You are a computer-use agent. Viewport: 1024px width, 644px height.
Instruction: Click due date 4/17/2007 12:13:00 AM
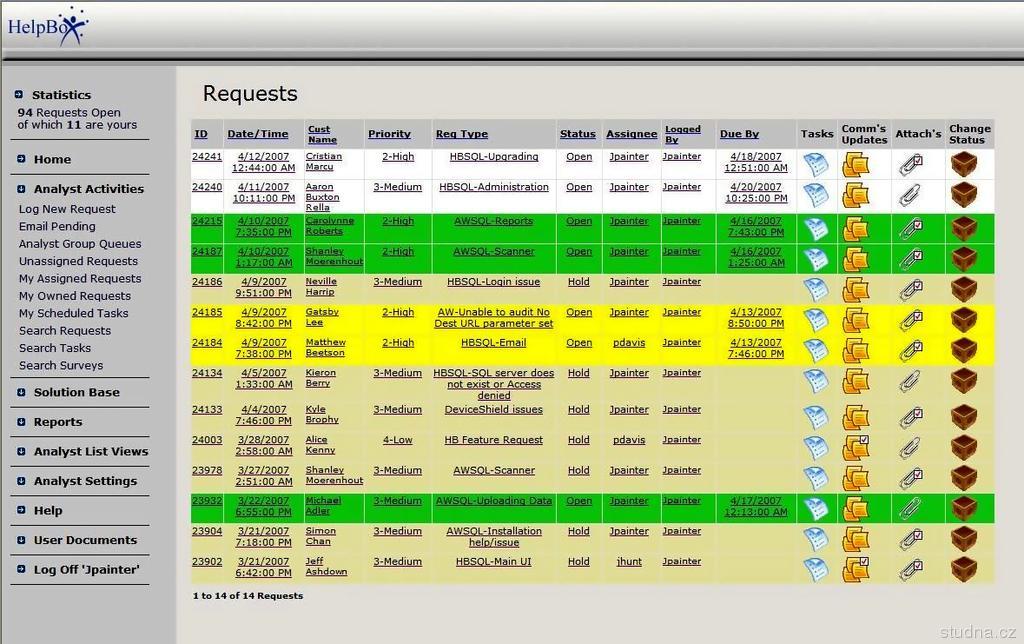(x=756, y=506)
